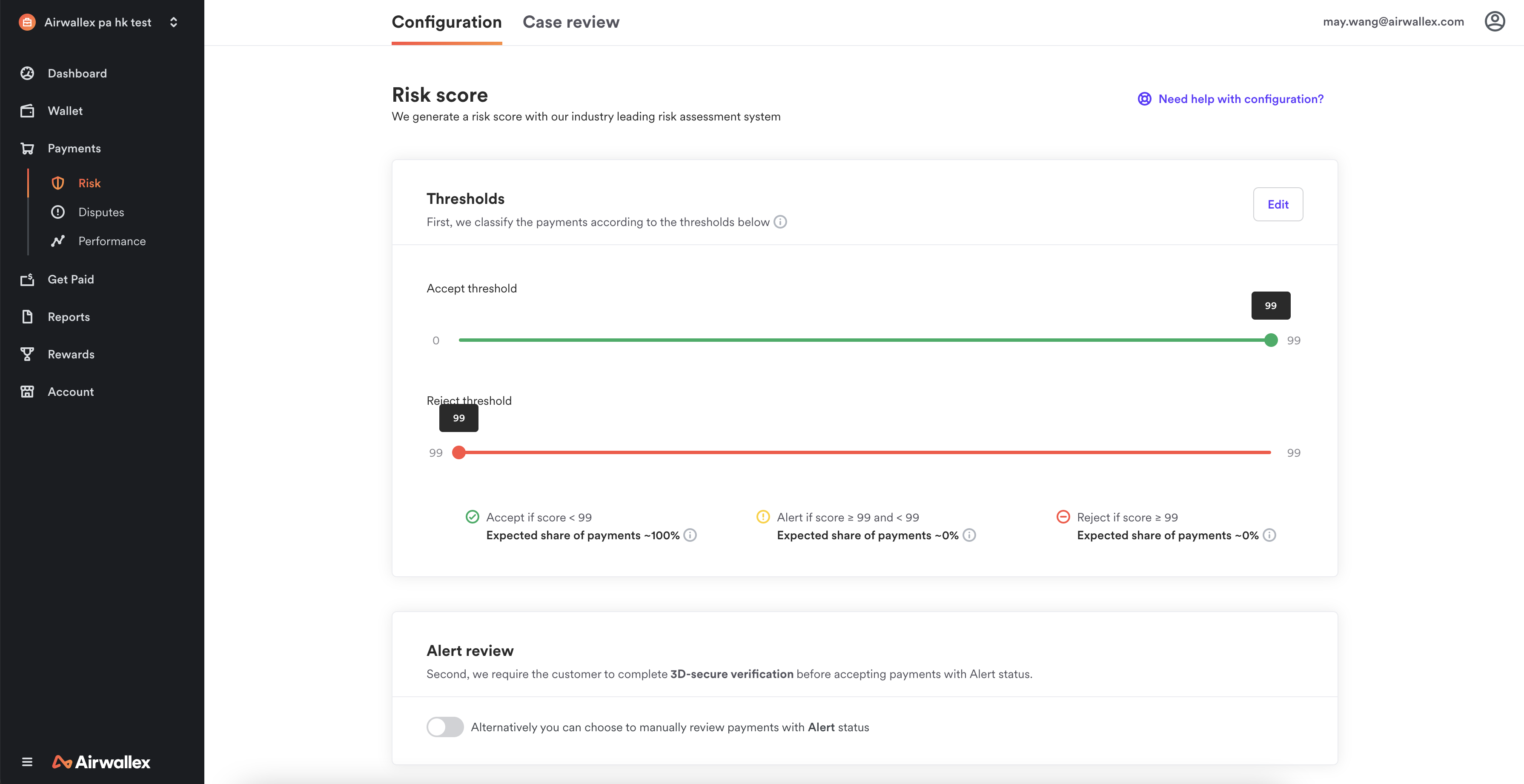Click the 99 tooltip above Reject slider
The height and width of the screenshot is (784, 1524).
coord(458,418)
